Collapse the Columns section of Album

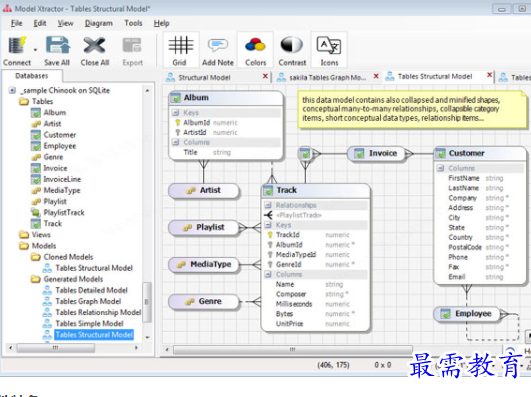175,142
